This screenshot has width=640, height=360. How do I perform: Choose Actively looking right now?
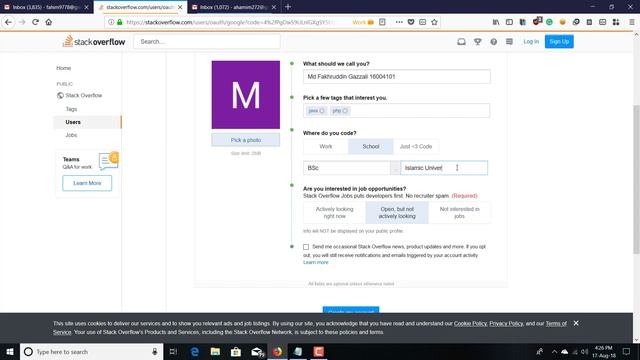pos(334,213)
